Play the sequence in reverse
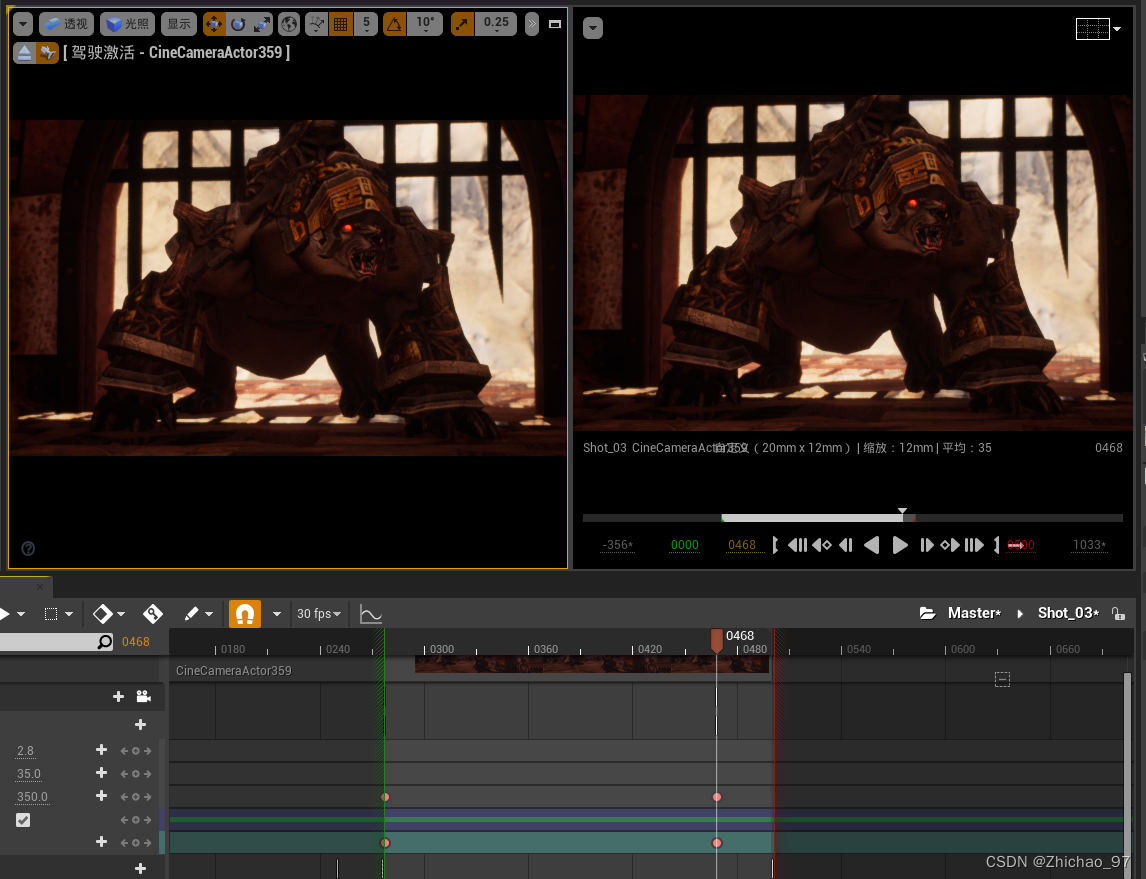Image resolution: width=1146 pixels, height=879 pixels. (871, 545)
